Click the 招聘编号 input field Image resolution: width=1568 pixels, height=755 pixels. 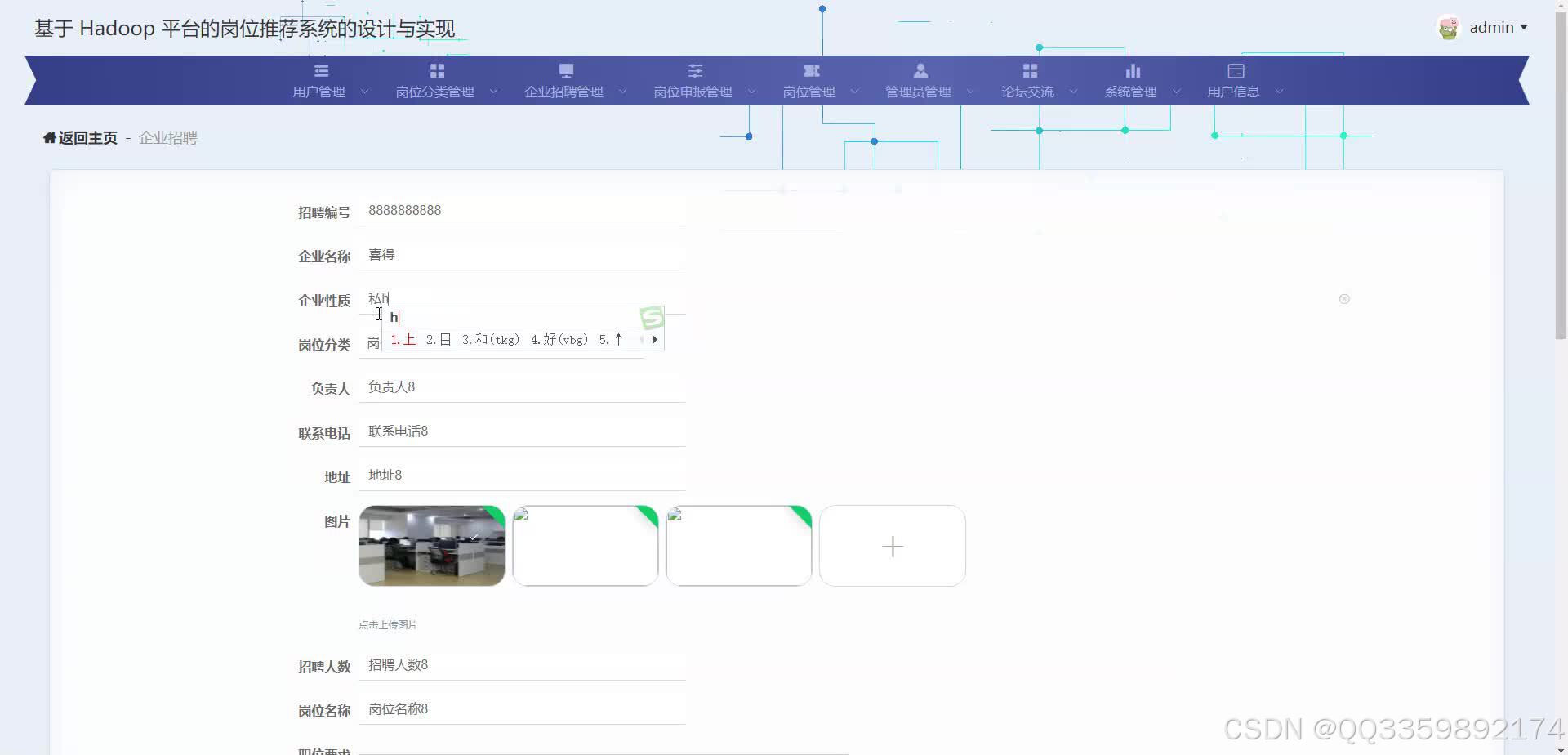(x=522, y=211)
